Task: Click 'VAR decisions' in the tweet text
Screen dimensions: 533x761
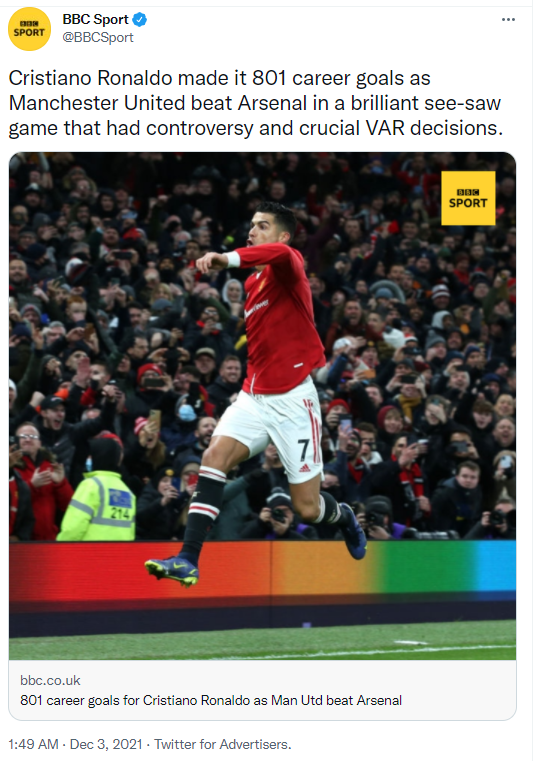Action: (x=434, y=128)
